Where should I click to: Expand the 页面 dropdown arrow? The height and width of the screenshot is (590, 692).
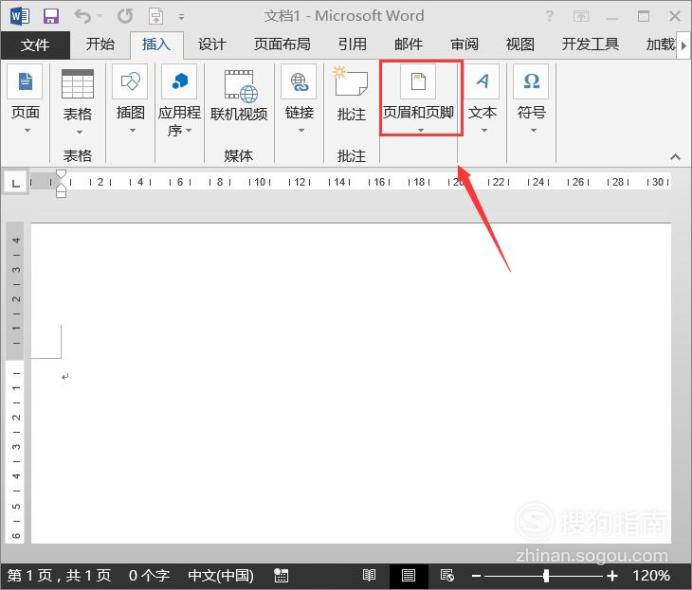click(x=27, y=130)
